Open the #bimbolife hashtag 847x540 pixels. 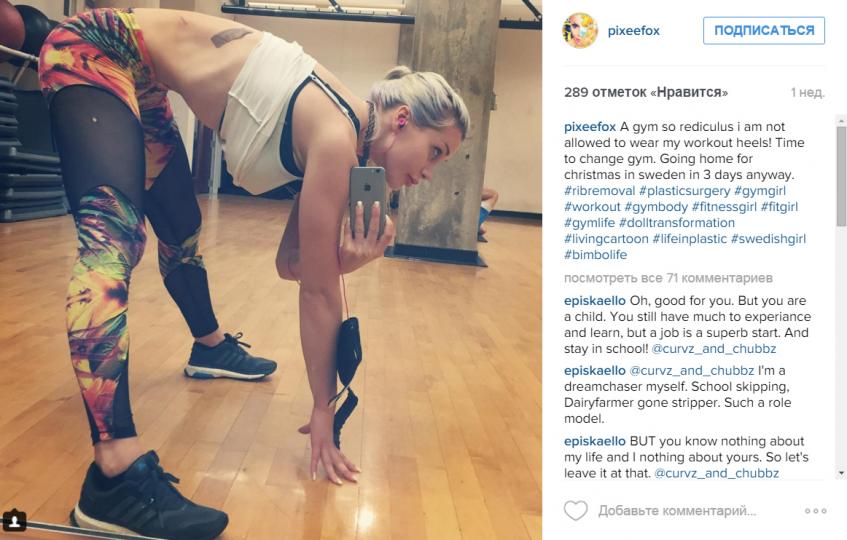(x=595, y=255)
